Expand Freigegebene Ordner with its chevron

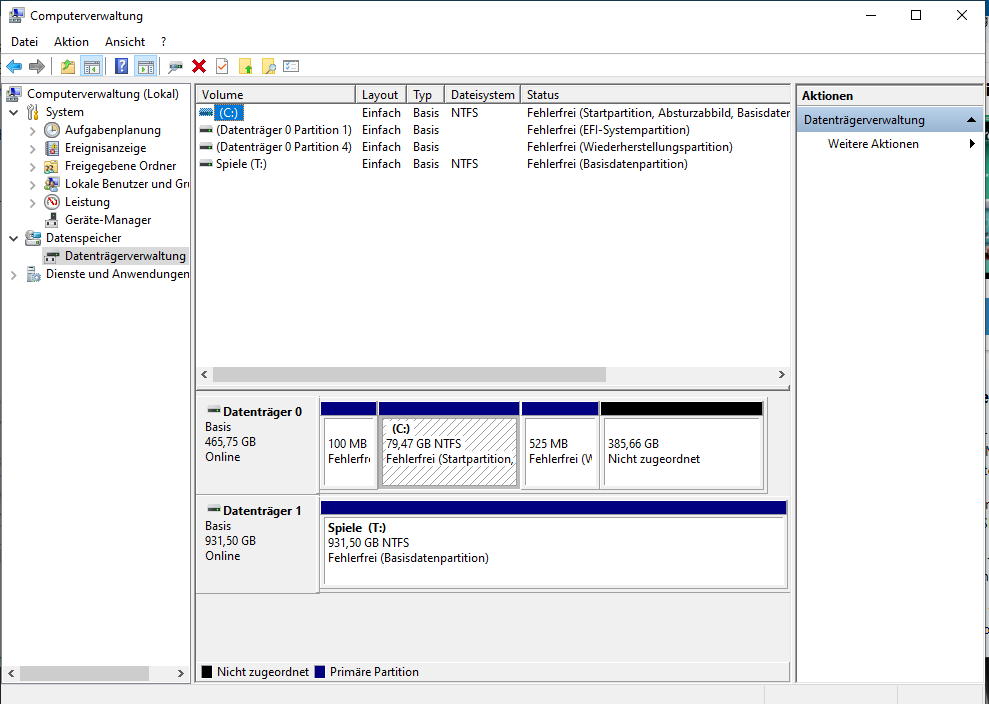32,167
